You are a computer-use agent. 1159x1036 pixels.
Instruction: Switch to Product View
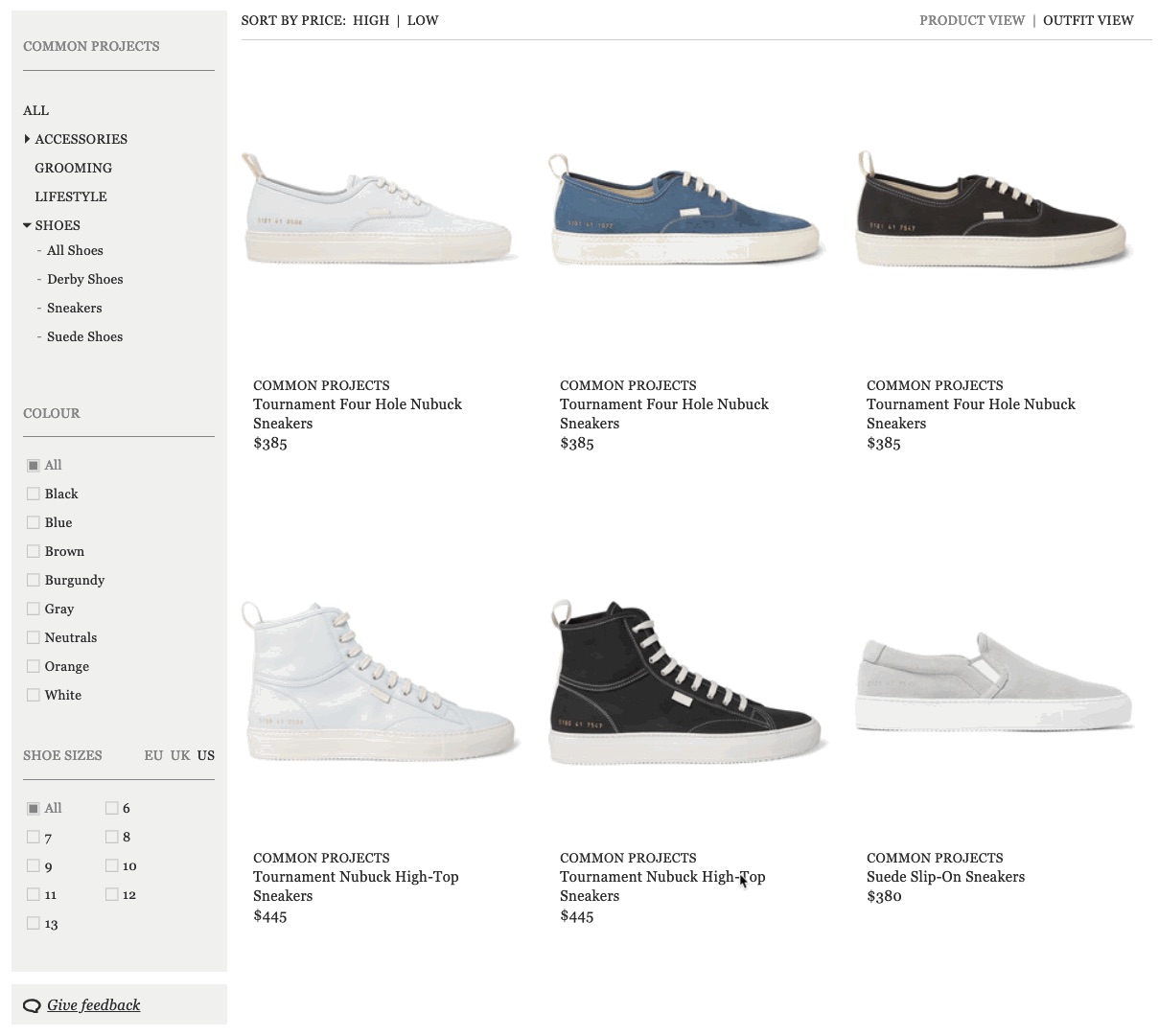coord(971,20)
